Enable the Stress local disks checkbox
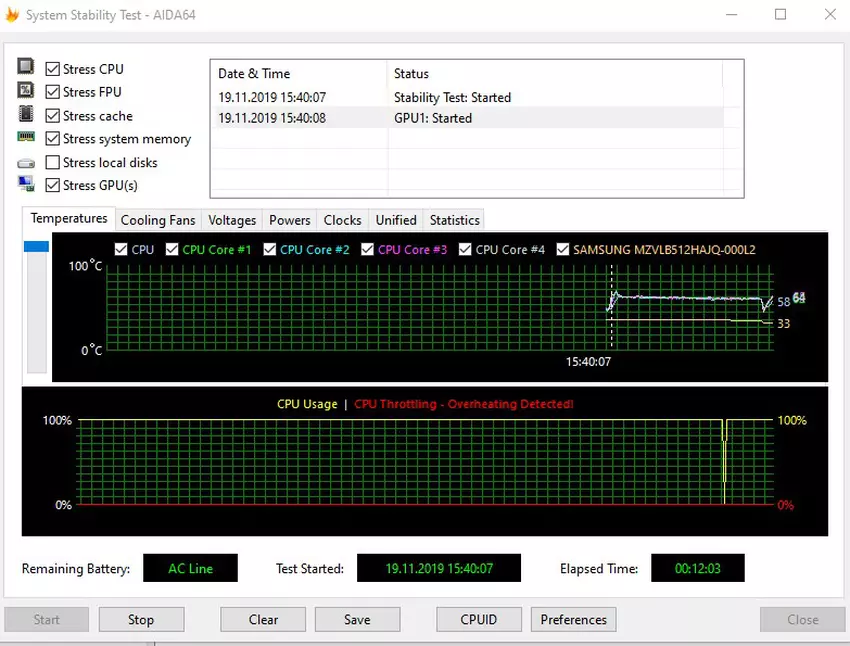Viewport: 850px width, 646px height. tap(53, 162)
